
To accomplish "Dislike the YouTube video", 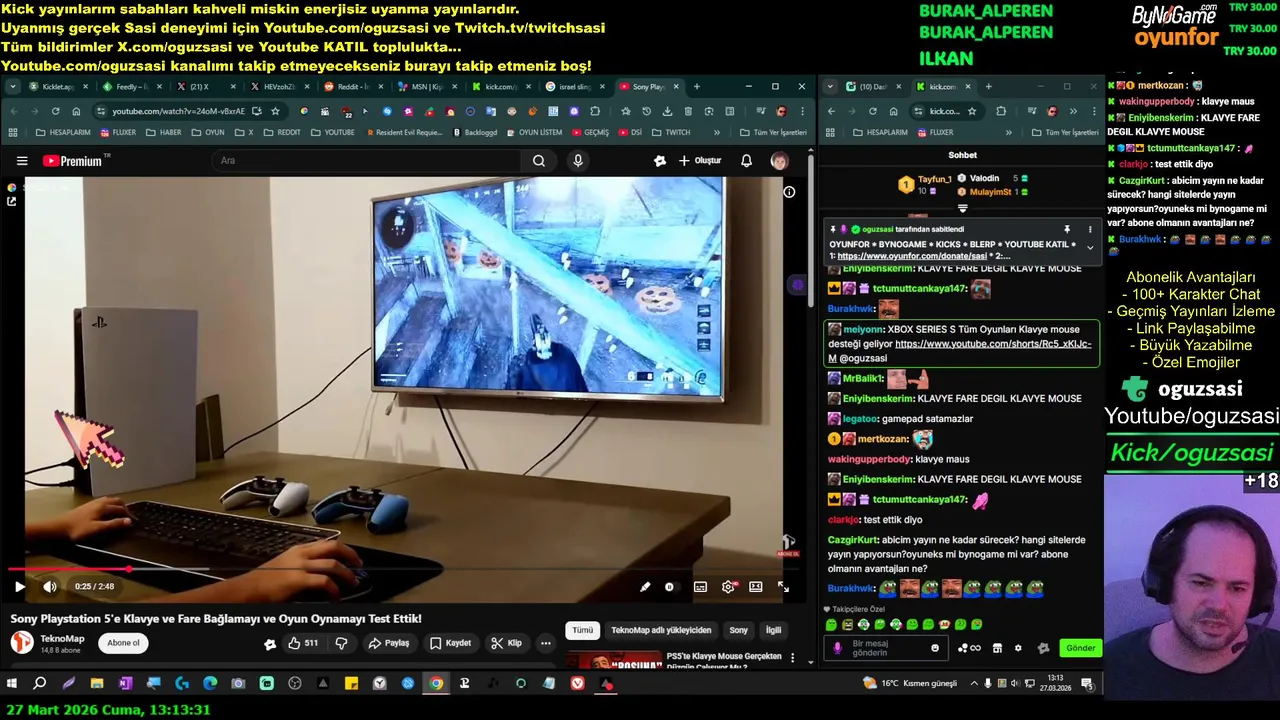I will tap(341, 643).
